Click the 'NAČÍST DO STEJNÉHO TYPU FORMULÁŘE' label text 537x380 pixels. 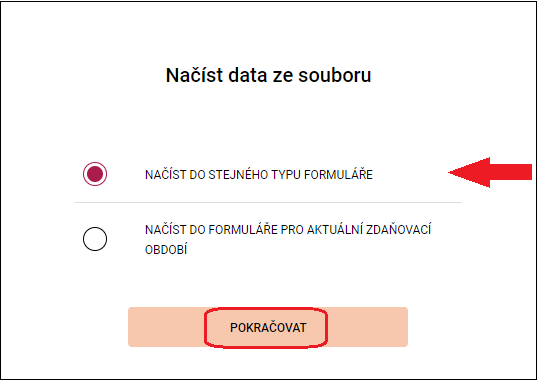point(259,175)
